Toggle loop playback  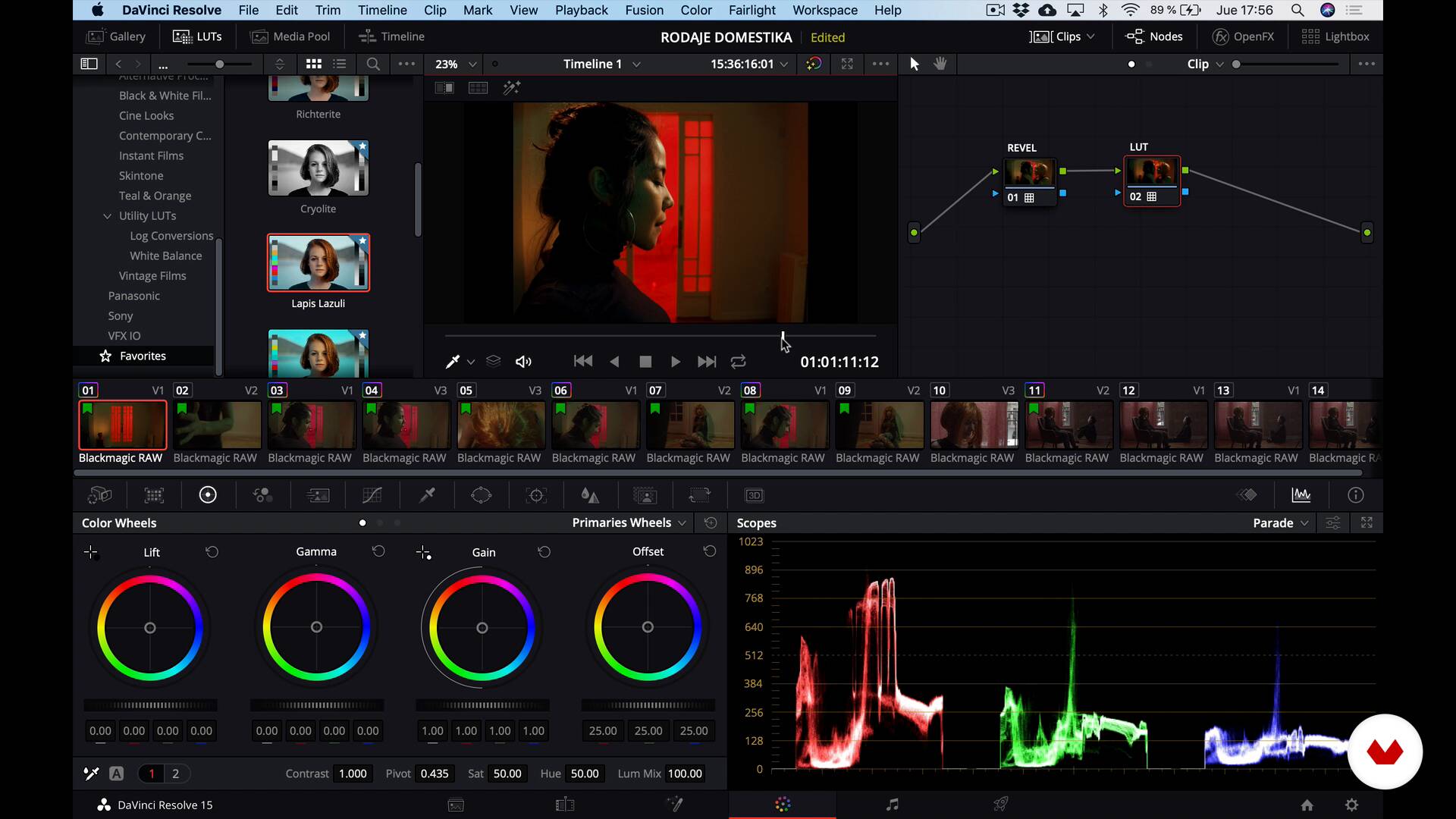[x=739, y=362]
